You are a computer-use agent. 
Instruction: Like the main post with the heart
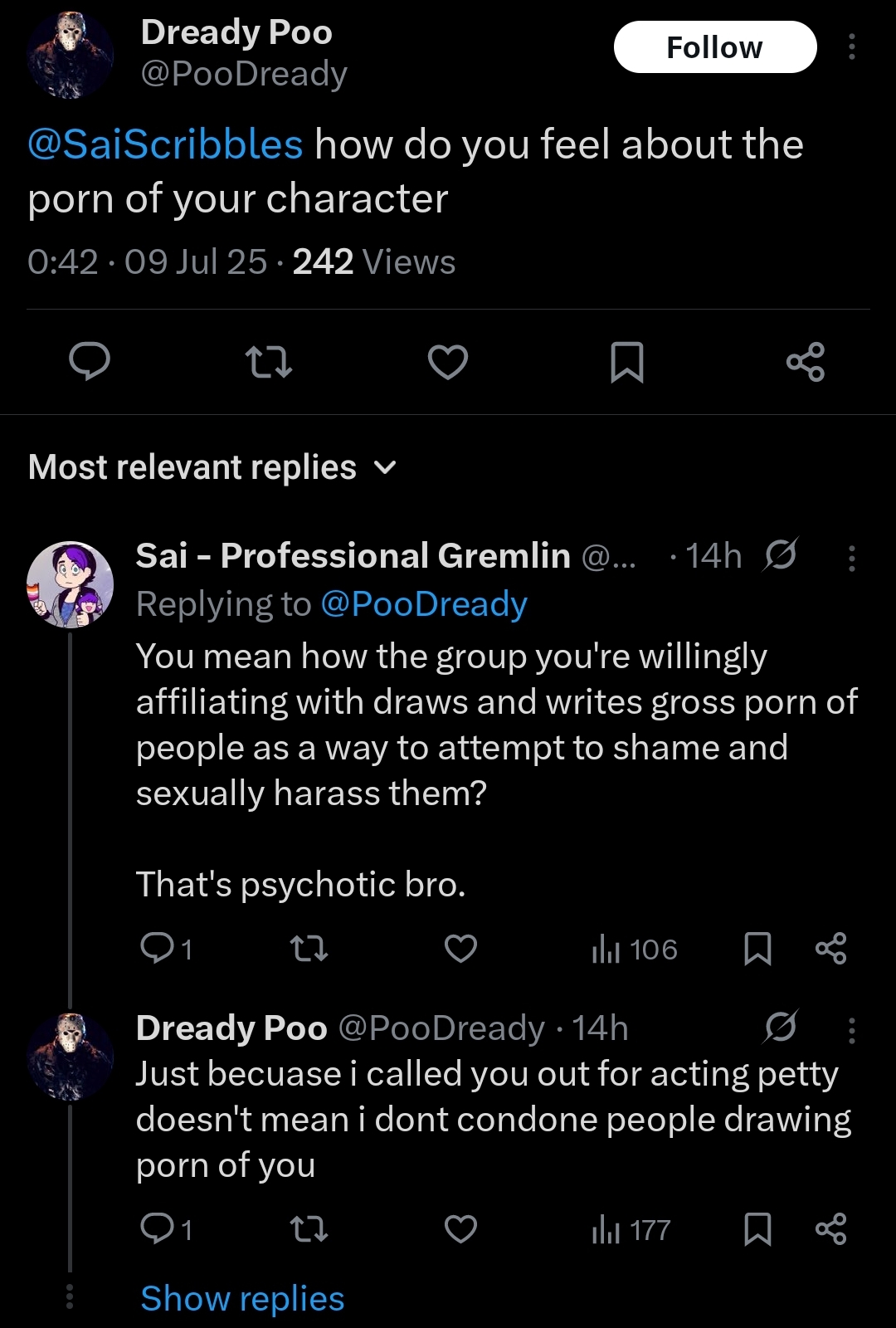448,363
